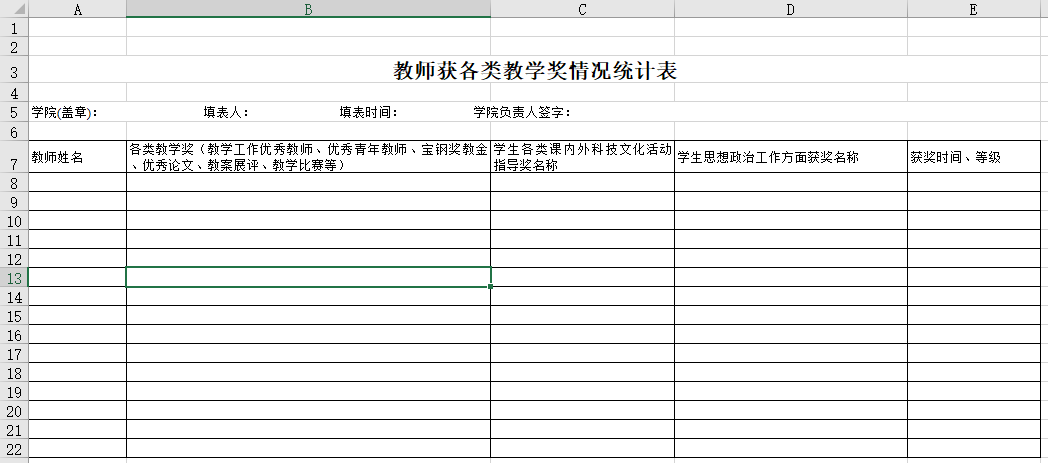
Task: Select the 各类教学奖 header cell
Action: coord(308,158)
